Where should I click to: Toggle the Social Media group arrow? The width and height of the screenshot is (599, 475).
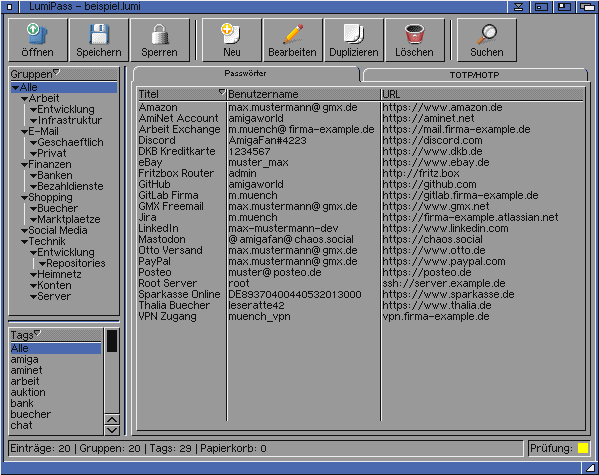tap(24, 231)
